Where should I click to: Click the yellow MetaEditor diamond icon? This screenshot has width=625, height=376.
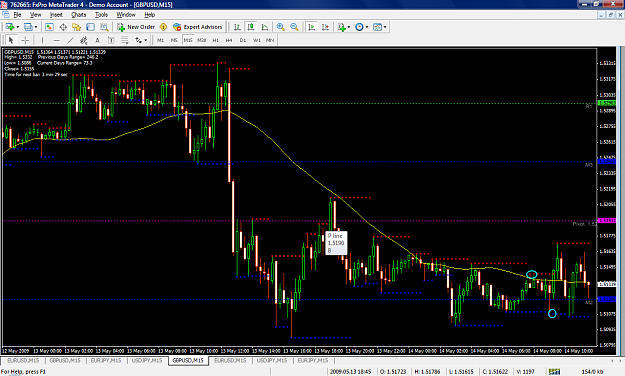pyautogui.click(x=163, y=27)
